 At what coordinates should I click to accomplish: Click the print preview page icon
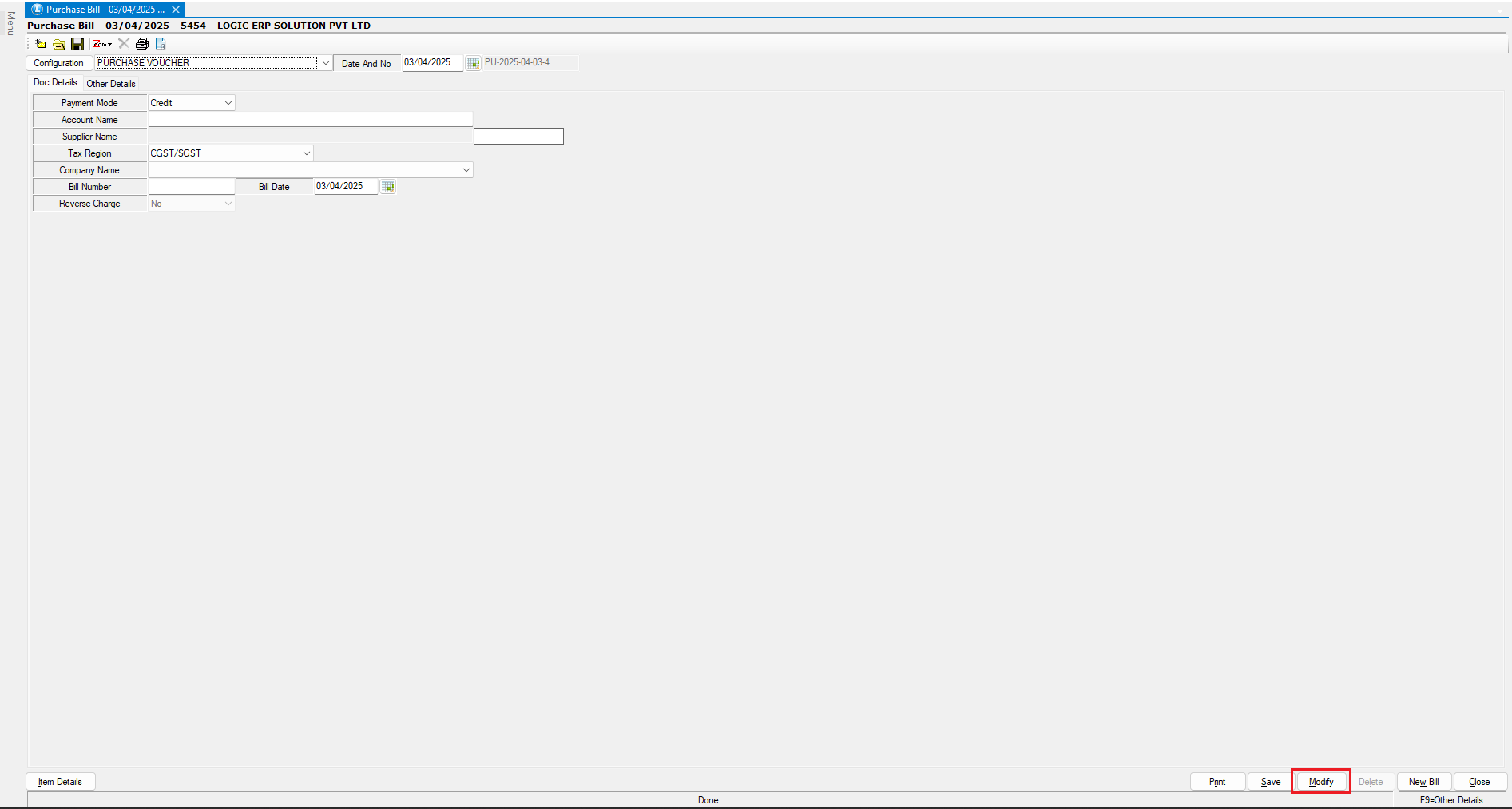(x=161, y=44)
